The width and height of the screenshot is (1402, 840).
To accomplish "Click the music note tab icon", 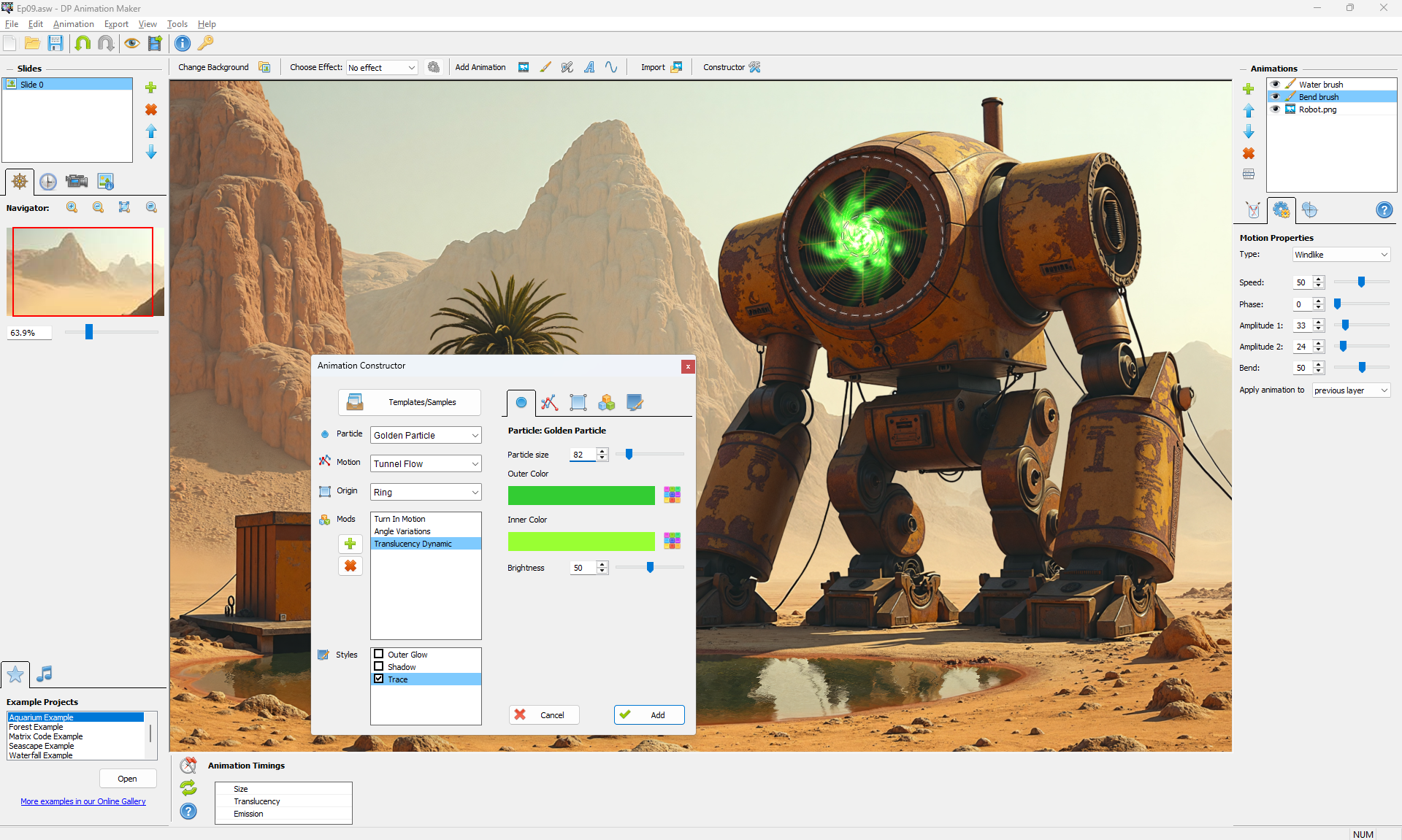I will (x=45, y=674).
